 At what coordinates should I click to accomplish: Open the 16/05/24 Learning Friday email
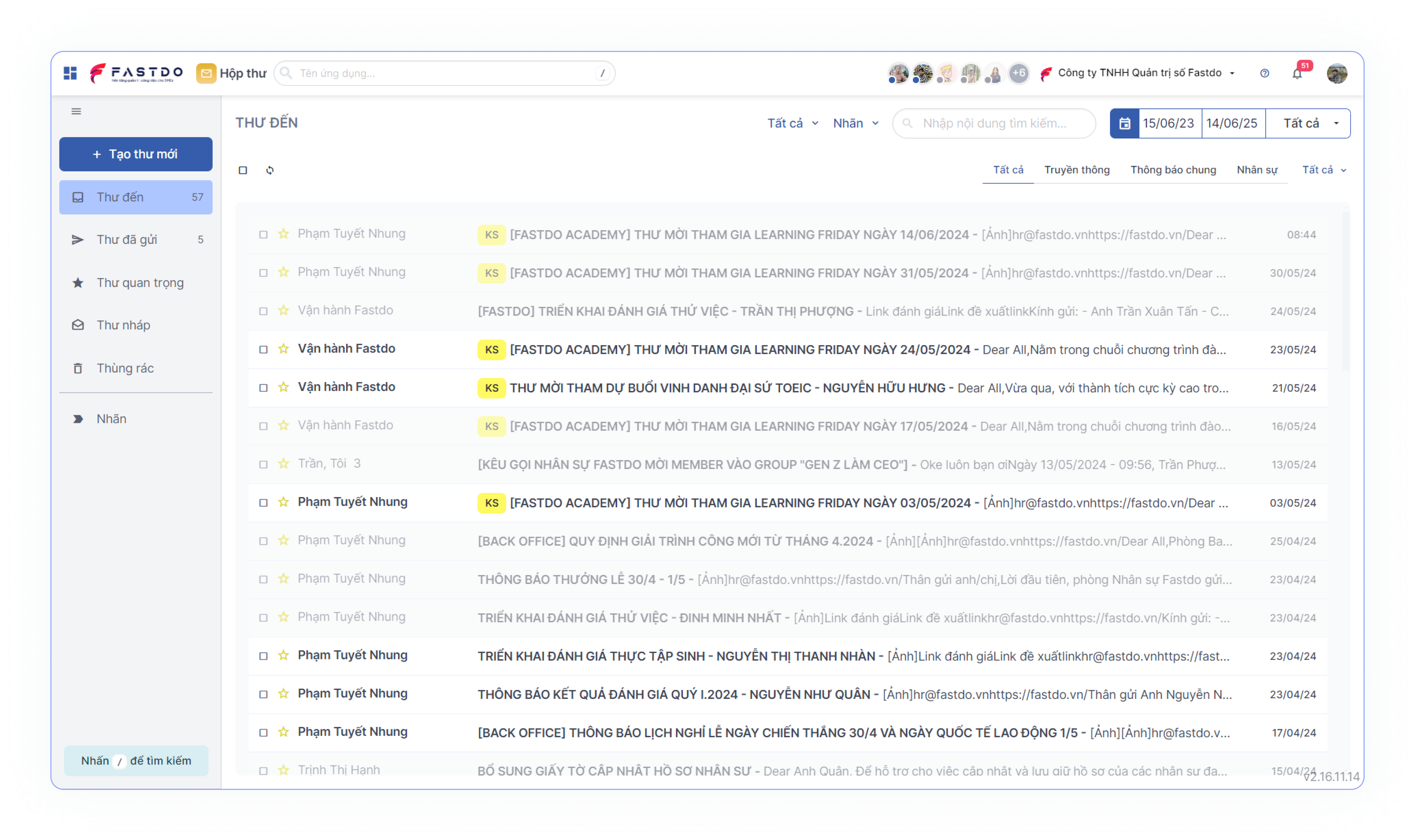788,426
